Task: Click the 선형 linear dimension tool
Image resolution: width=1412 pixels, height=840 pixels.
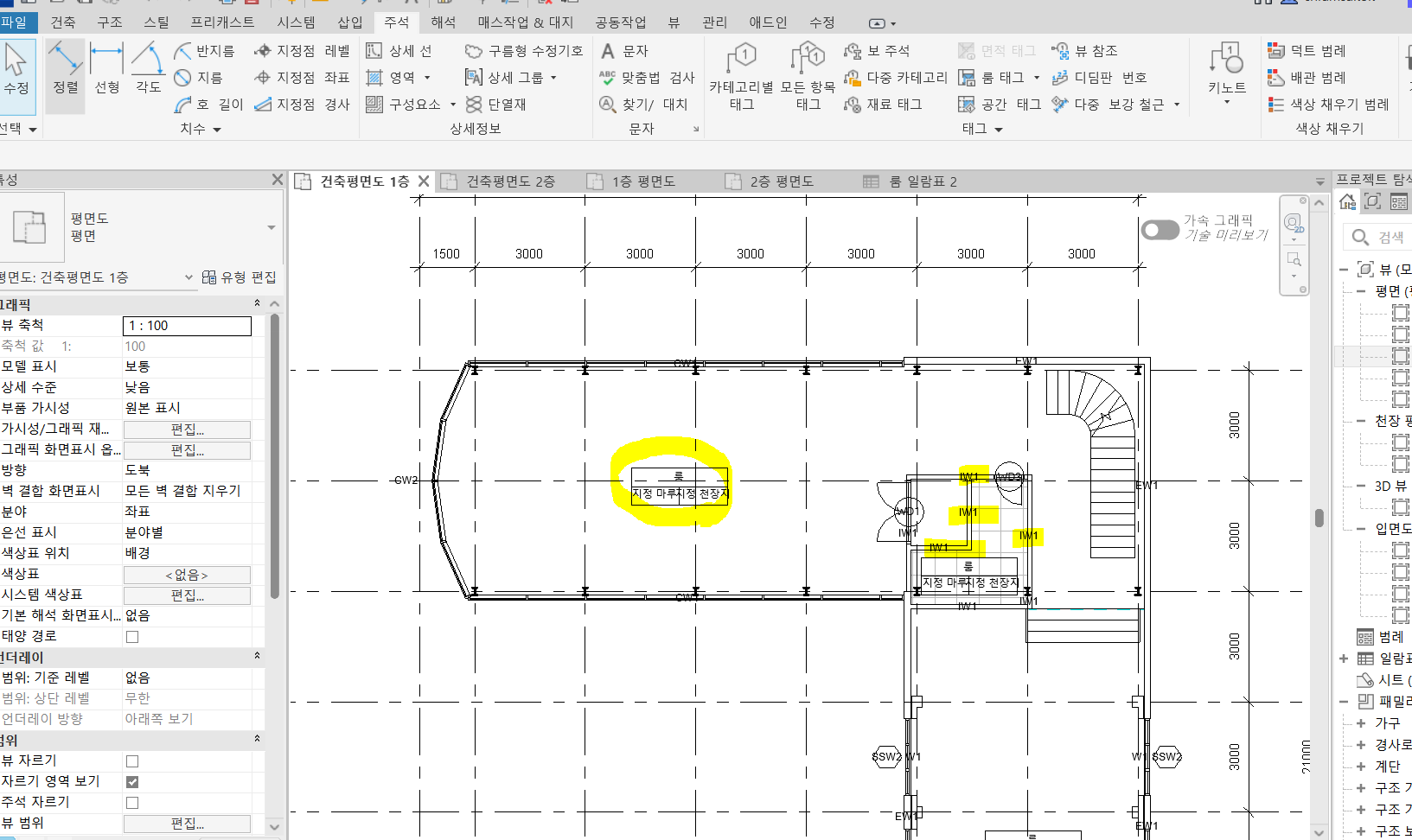Action: (x=106, y=68)
